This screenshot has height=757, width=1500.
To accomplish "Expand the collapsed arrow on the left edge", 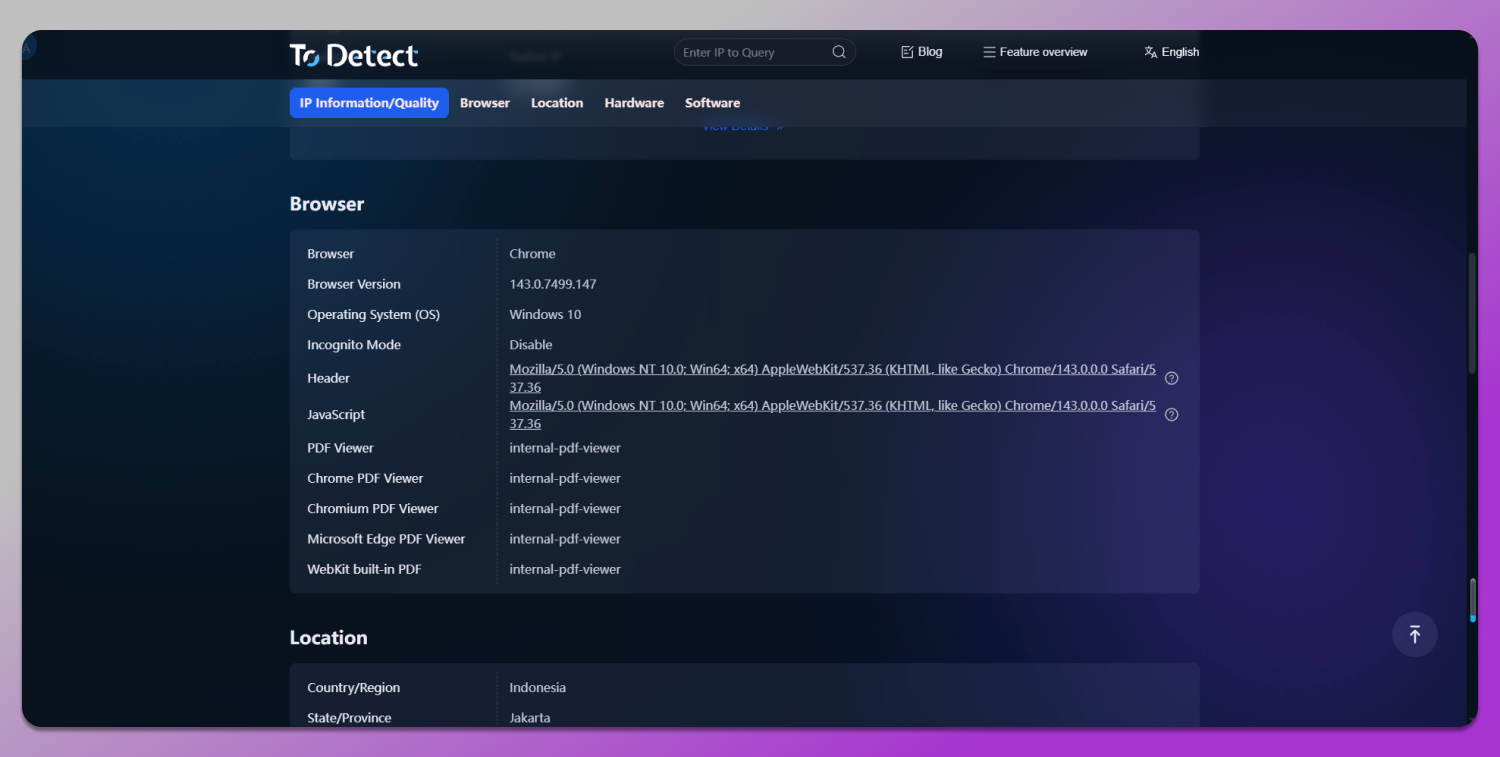I will pyautogui.click(x=27, y=46).
